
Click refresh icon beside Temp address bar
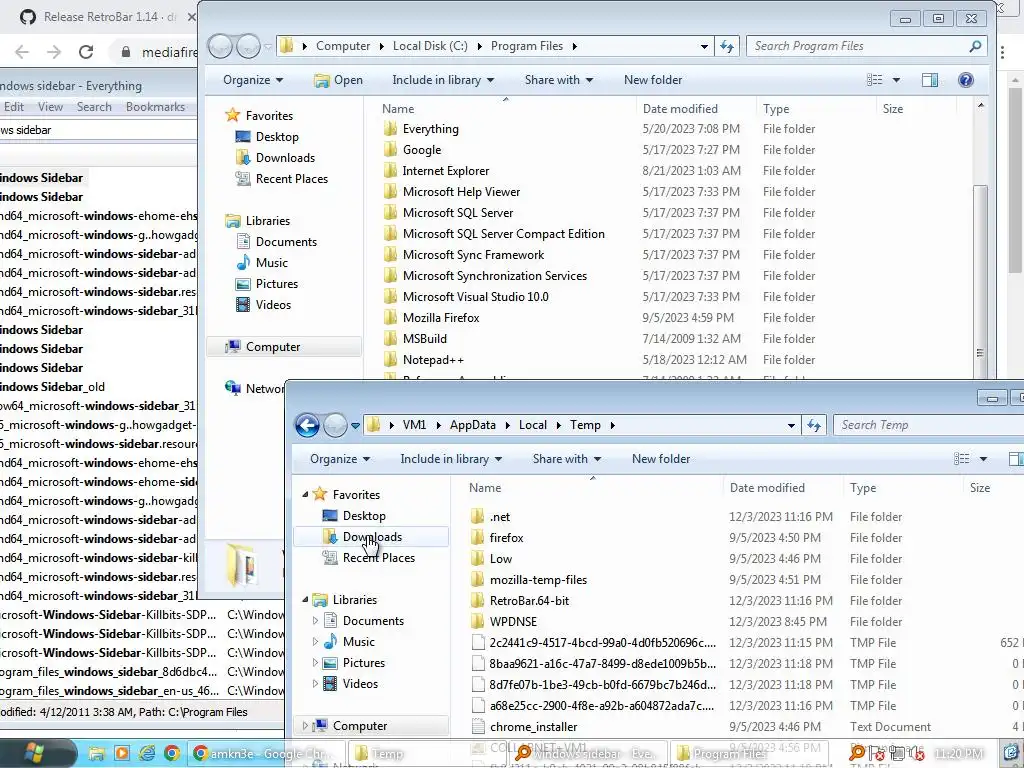tap(814, 425)
